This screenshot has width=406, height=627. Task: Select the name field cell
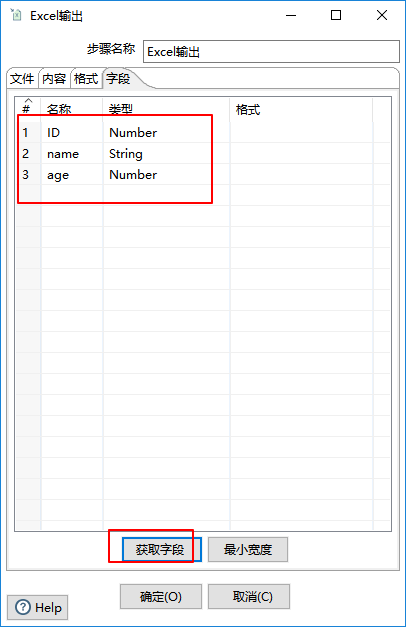pyautogui.click(x=72, y=154)
